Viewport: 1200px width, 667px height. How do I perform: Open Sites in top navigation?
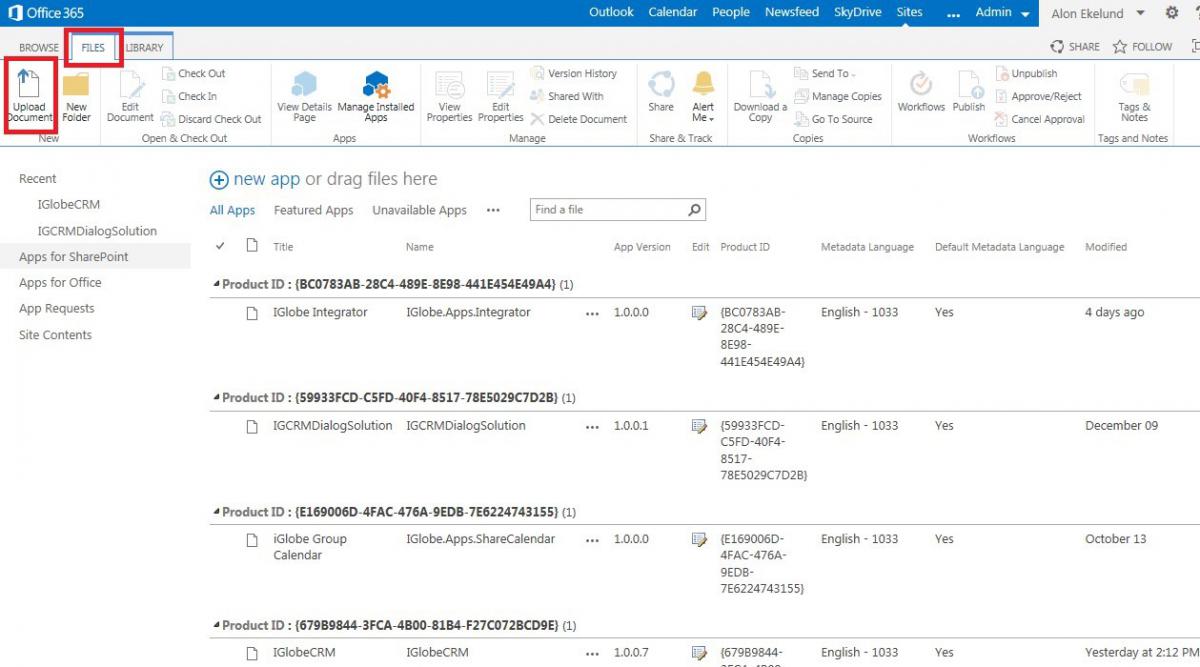[910, 12]
